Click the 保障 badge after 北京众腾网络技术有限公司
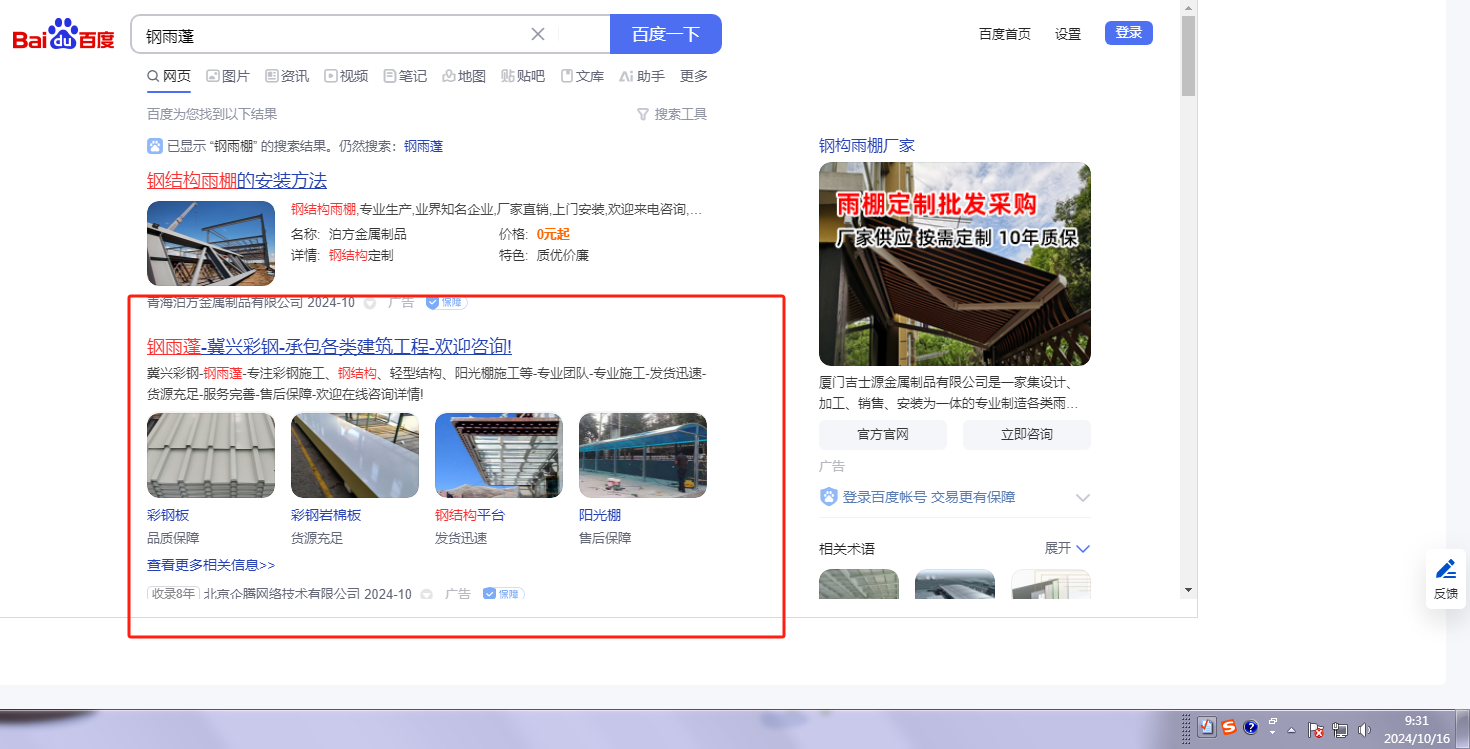 pyautogui.click(x=503, y=594)
